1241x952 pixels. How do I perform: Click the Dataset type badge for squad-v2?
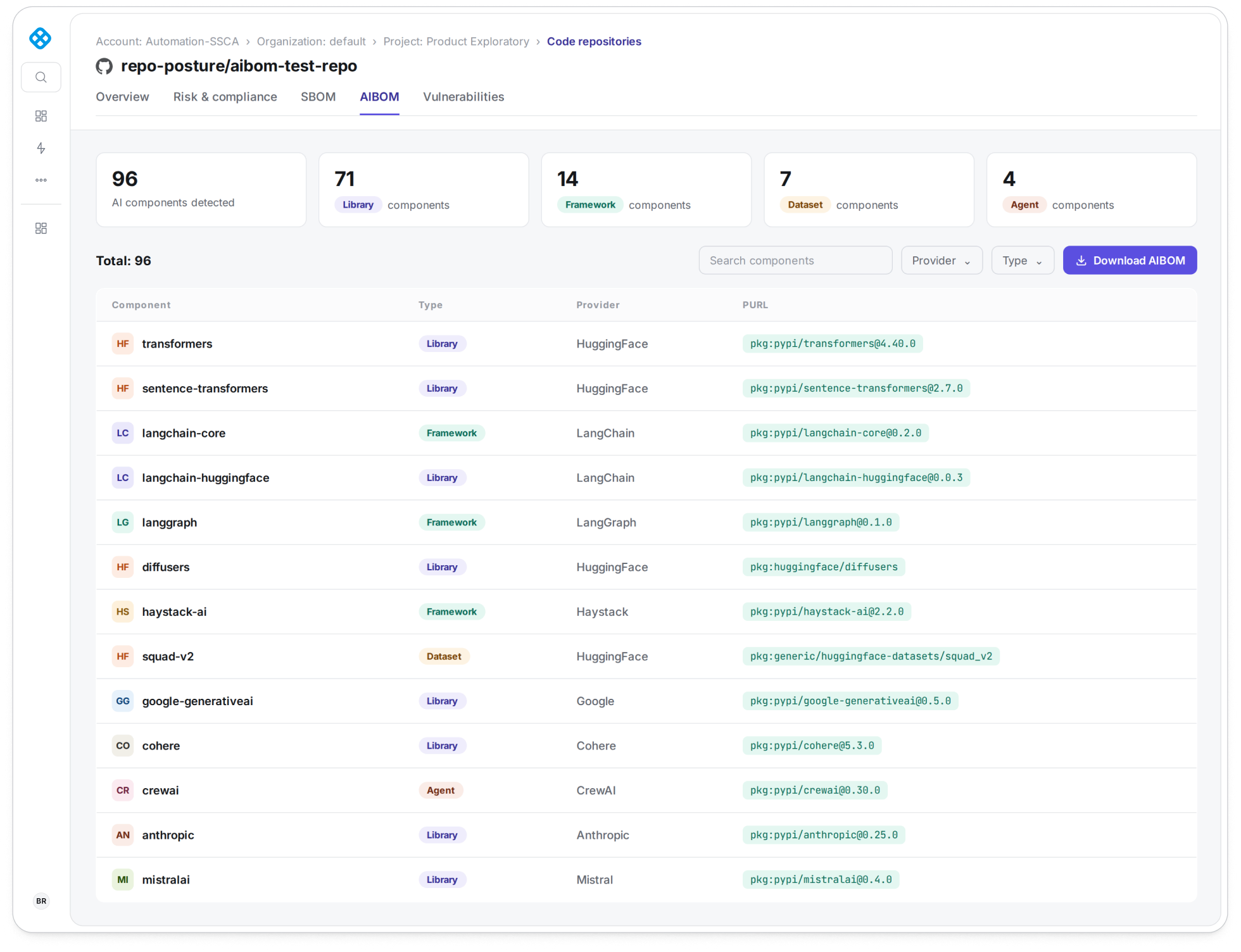click(444, 656)
